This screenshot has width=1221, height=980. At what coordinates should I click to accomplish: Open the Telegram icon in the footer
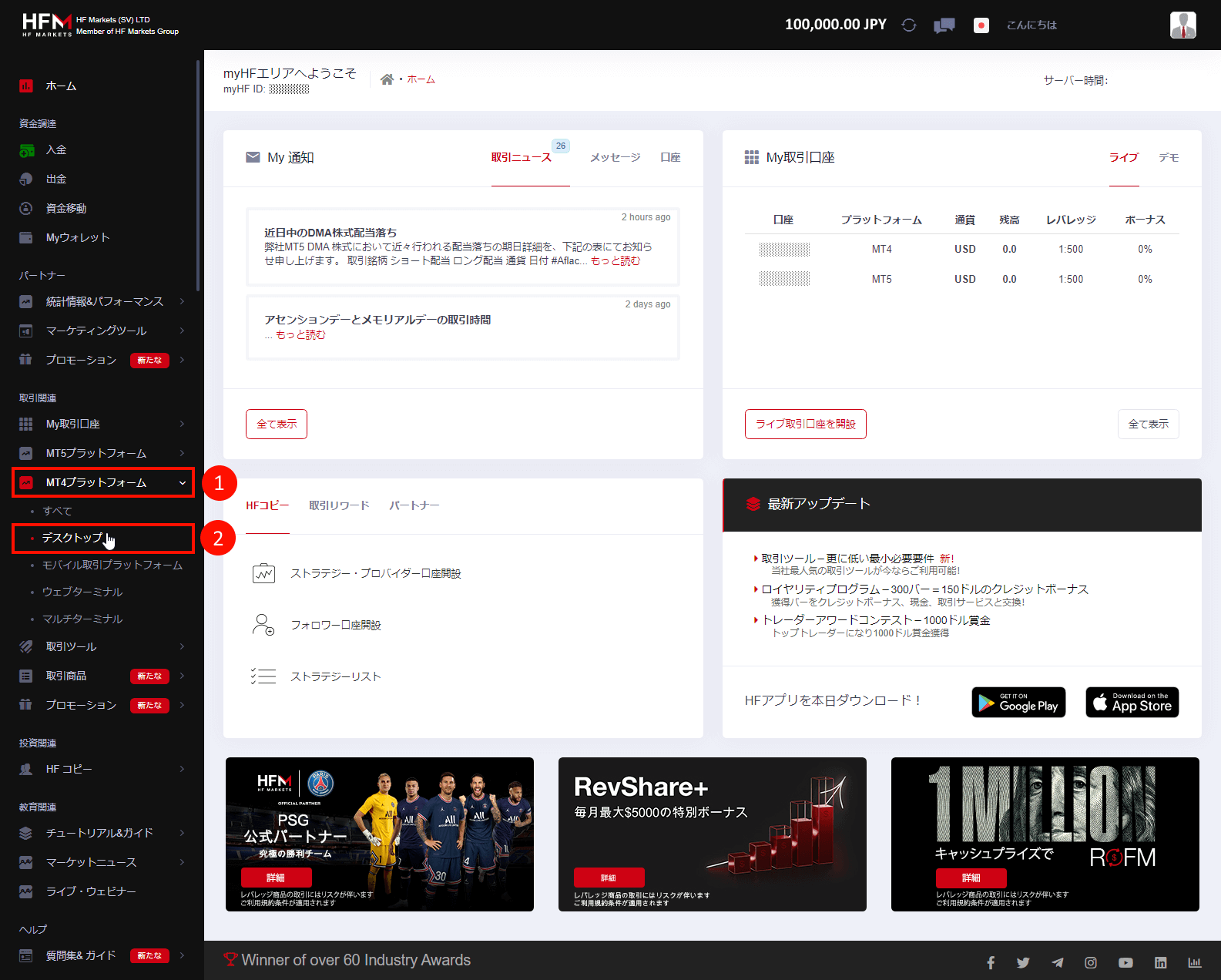tap(1058, 962)
